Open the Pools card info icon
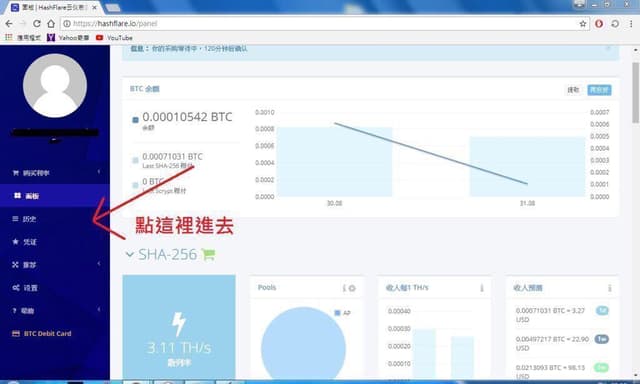This screenshot has height=384, width=640. (344, 288)
